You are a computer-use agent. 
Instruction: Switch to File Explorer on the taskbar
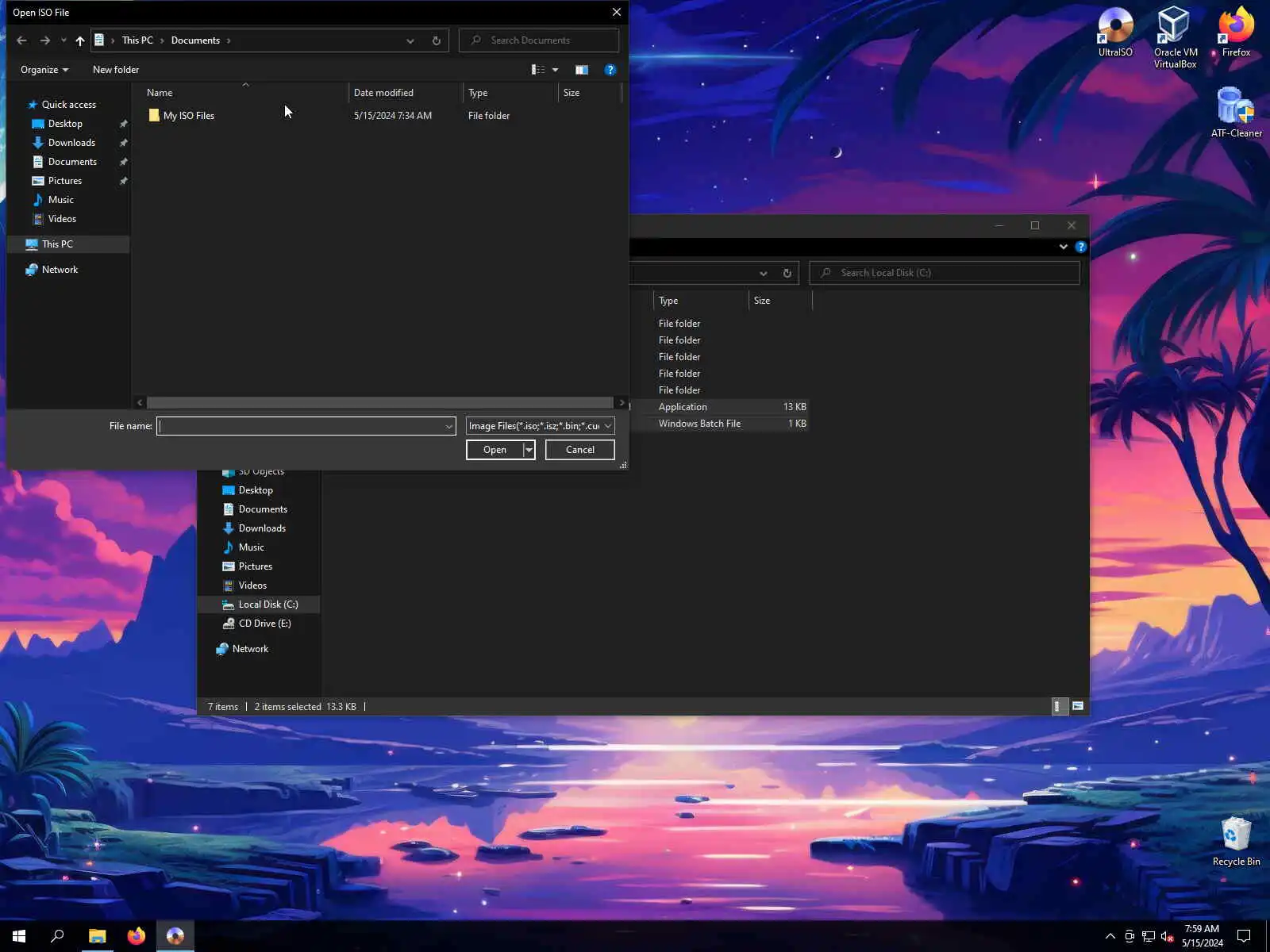point(97,936)
